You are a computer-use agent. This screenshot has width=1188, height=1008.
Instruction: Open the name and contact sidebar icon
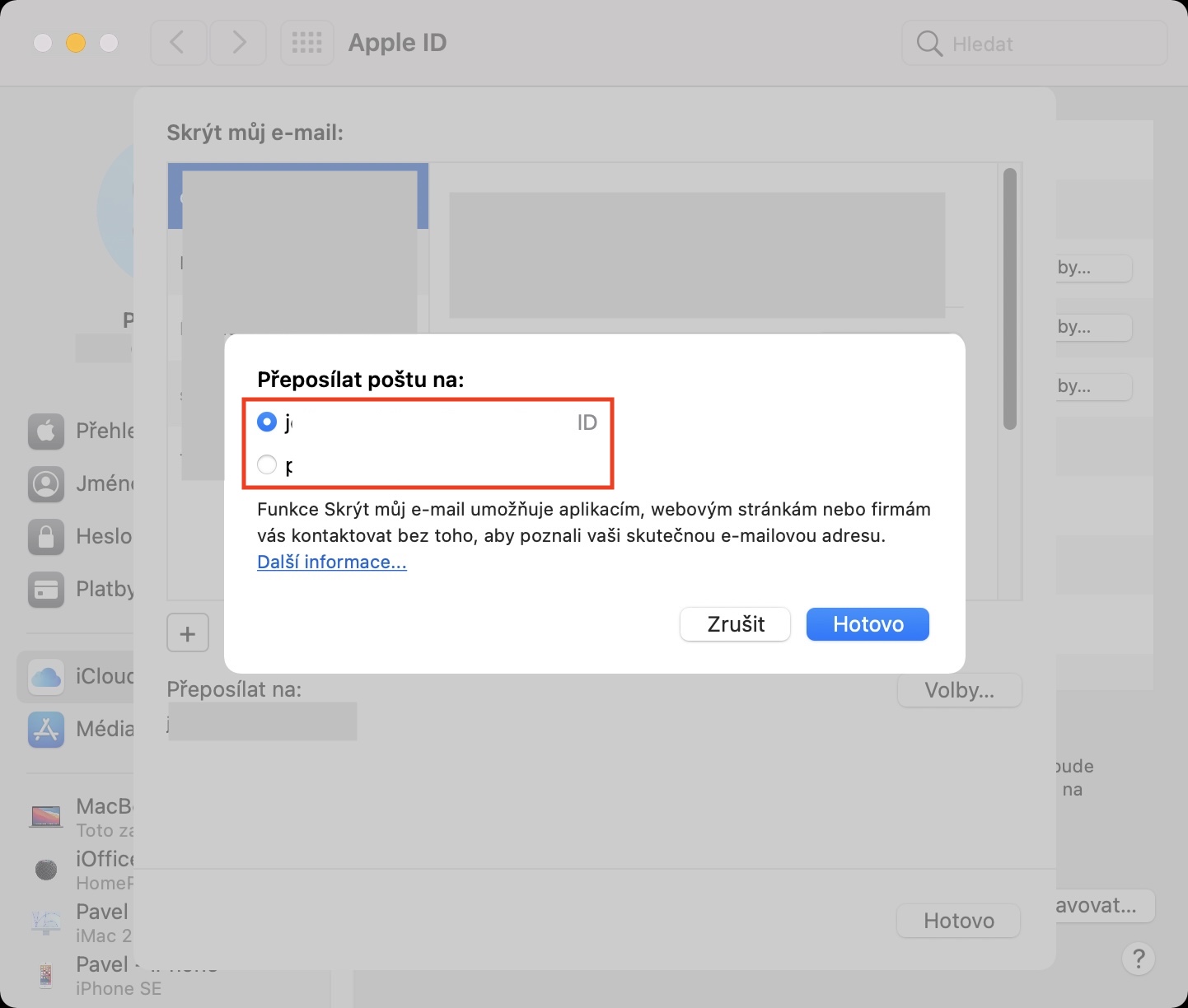click(46, 483)
